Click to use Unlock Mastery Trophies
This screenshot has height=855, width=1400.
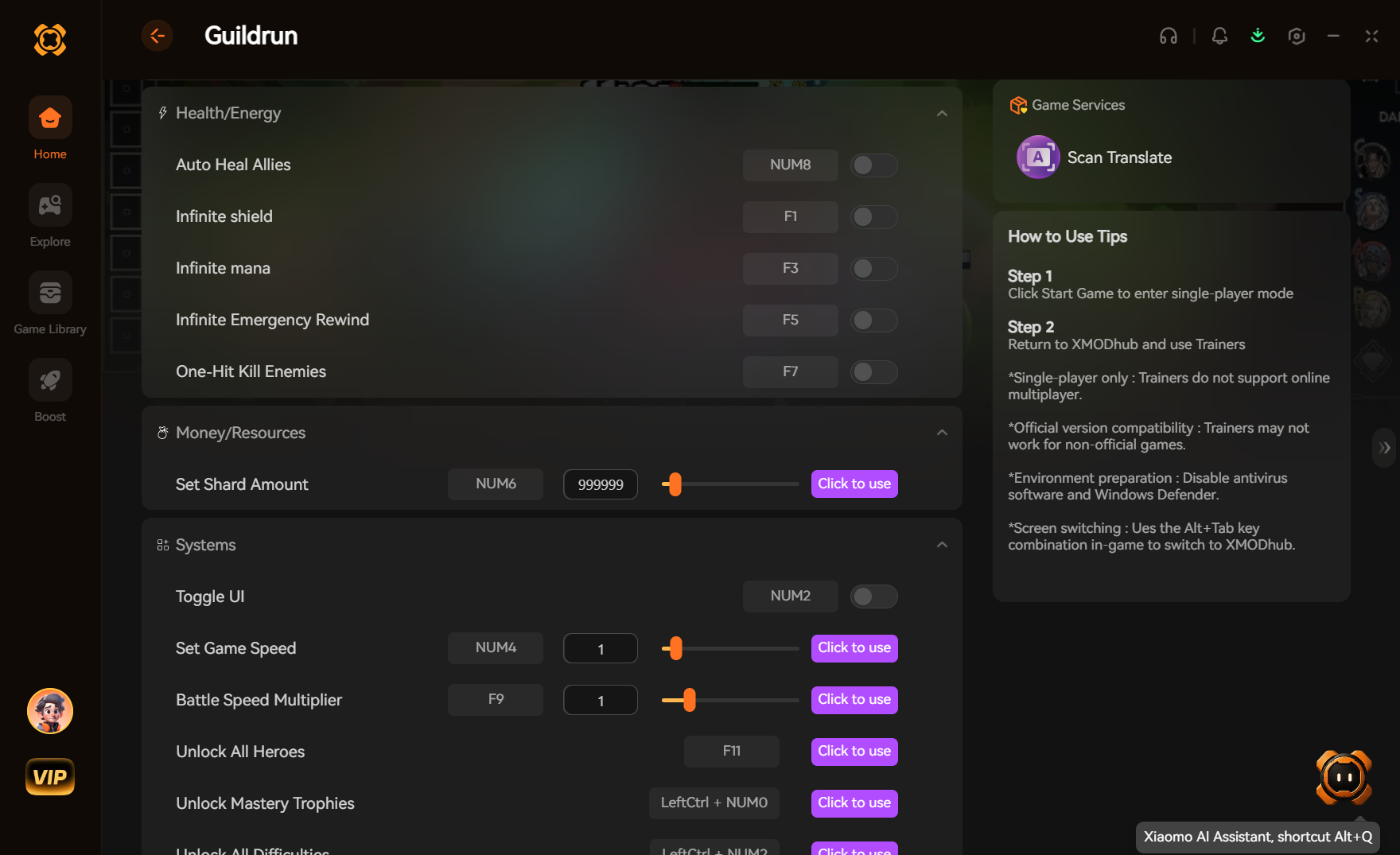(854, 803)
